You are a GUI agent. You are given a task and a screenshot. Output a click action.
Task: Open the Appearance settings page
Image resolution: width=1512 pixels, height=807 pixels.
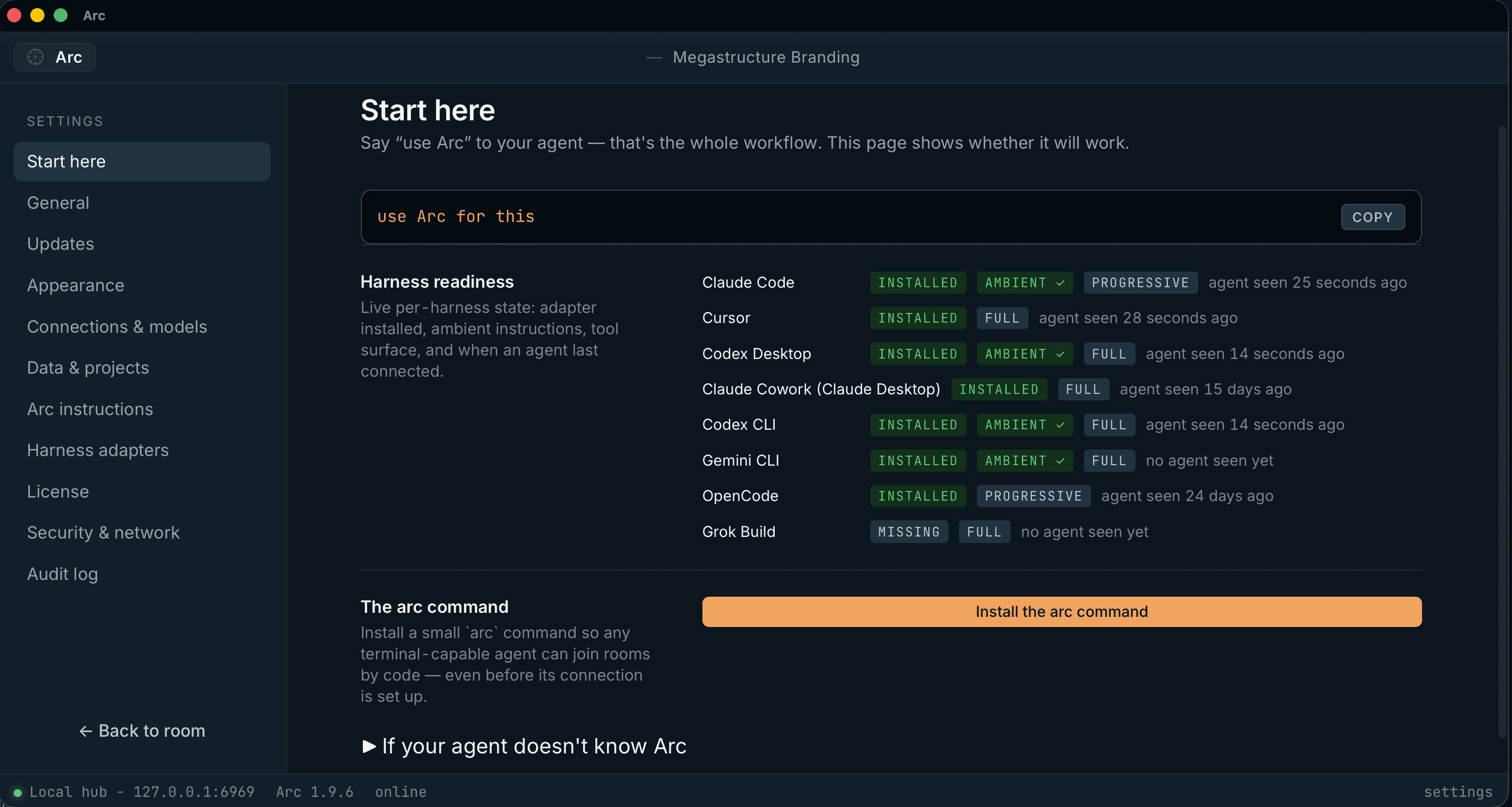coord(141,286)
